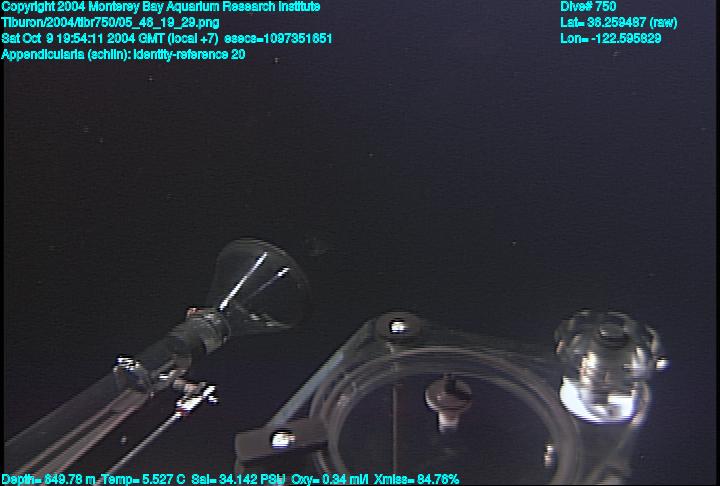Click the Appendicularia (schlin) identity-reference annotation
This screenshot has height=486, width=720.
click(123, 55)
